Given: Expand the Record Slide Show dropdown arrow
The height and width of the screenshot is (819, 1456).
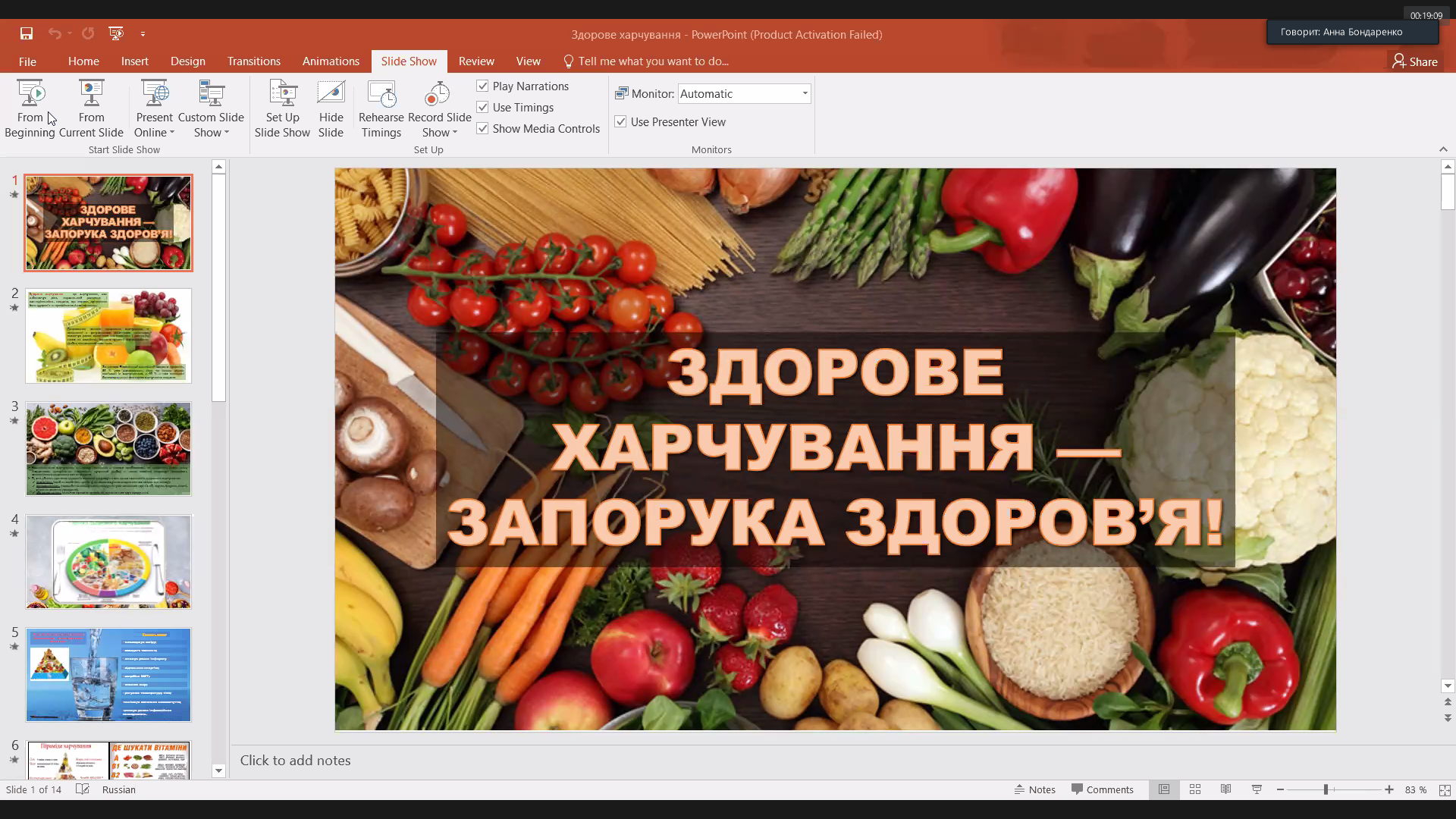Looking at the screenshot, I should [x=454, y=133].
